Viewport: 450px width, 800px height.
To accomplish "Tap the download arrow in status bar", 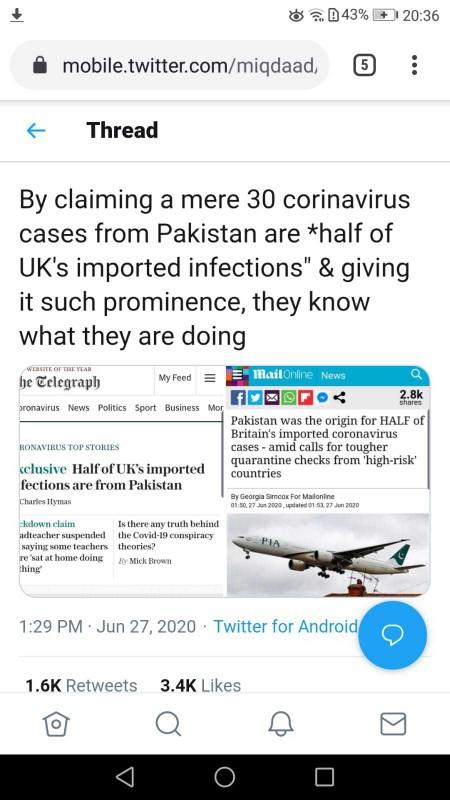I will coord(17,15).
